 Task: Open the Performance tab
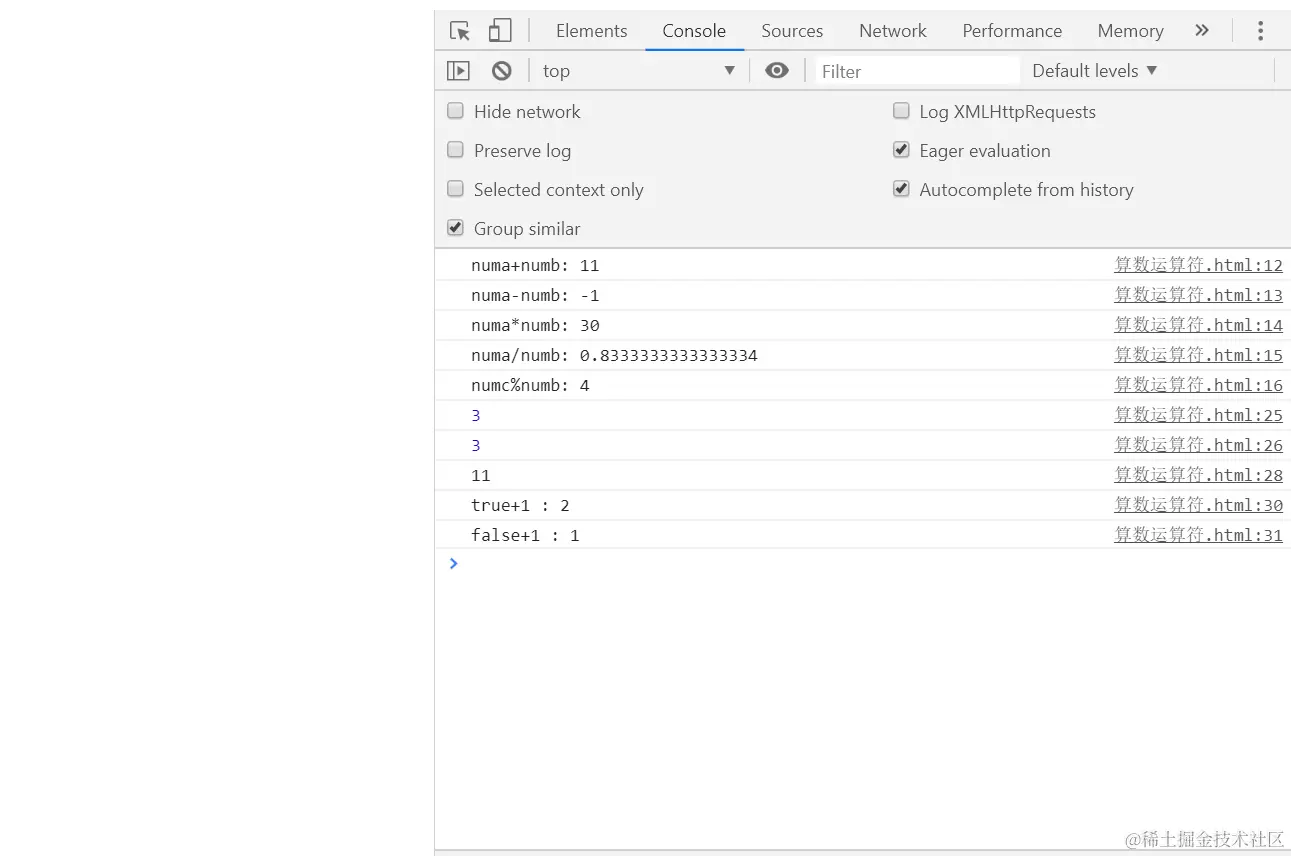click(1012, 31)
